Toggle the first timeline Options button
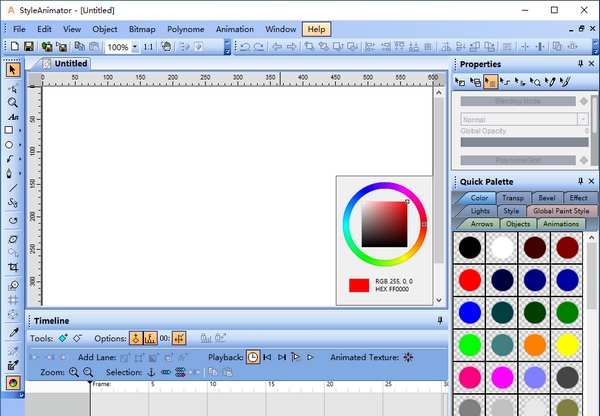The height and width of the screenshot is (416, 600). (x=135, y=339)
